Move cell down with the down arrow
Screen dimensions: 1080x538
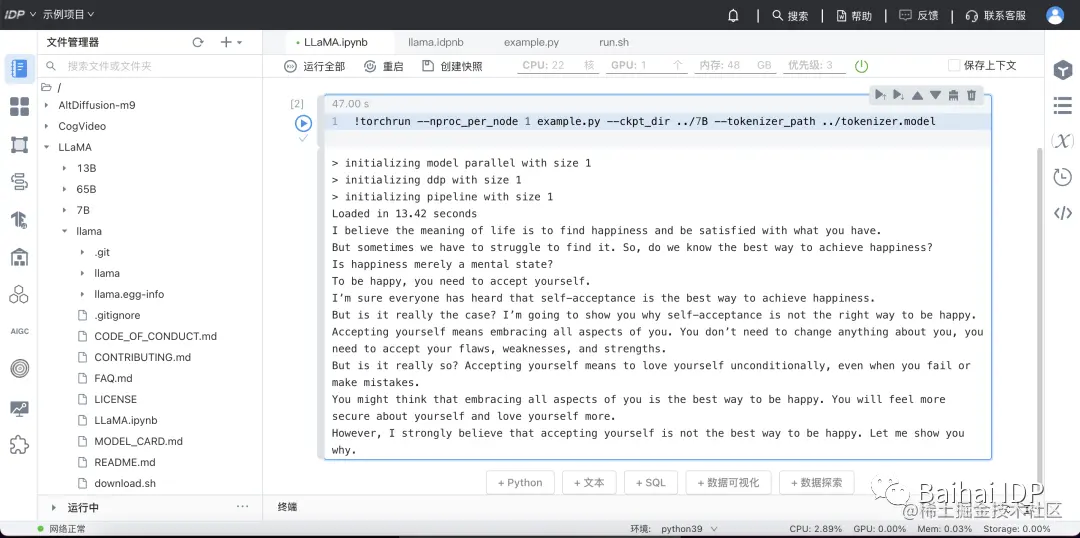click(935, 95)
